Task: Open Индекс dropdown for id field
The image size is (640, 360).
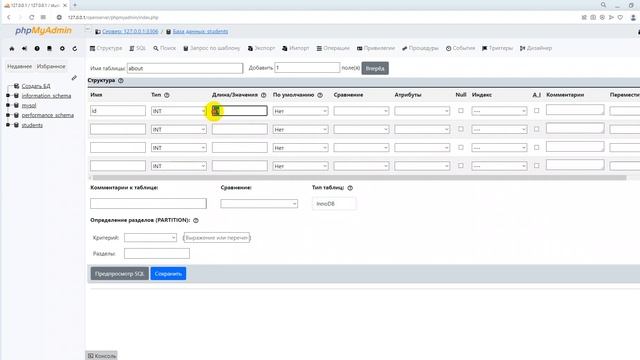Action: (499, 111)
